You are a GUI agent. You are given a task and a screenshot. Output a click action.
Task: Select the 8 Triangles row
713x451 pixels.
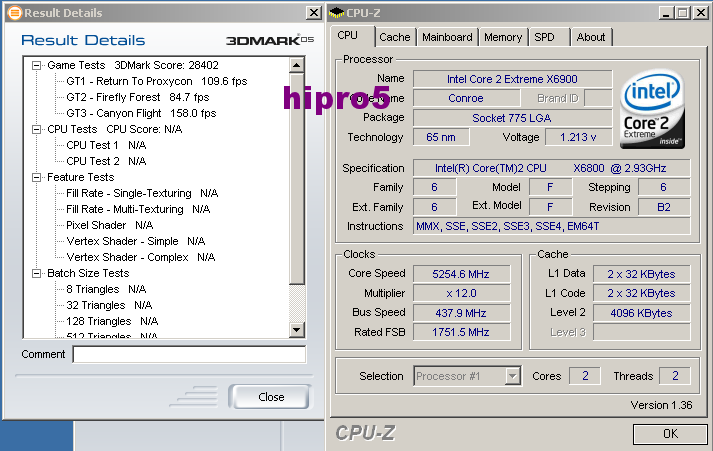[x=106, y=289]
